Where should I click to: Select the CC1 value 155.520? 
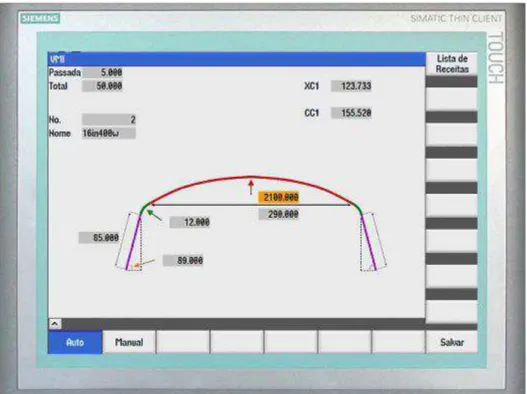(351, 113)
